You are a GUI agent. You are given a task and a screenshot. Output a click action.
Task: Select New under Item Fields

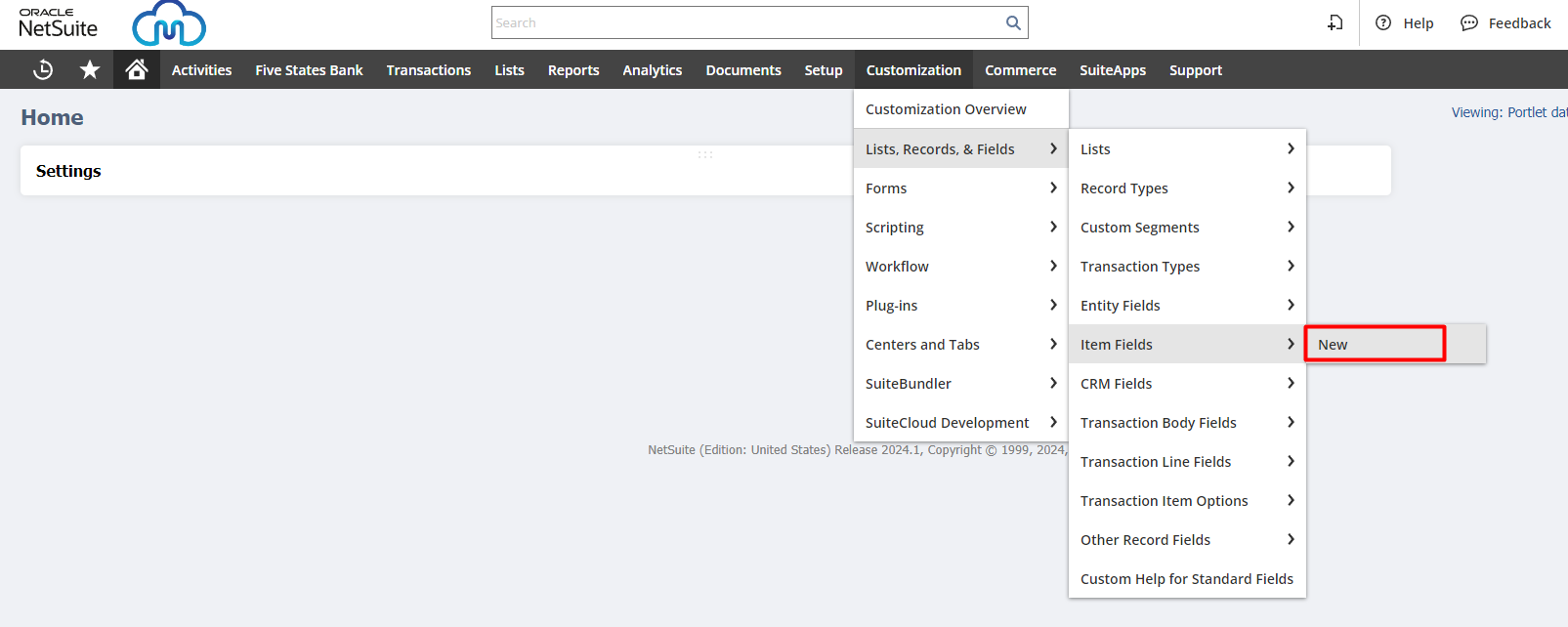click(x=1375, y=344)
